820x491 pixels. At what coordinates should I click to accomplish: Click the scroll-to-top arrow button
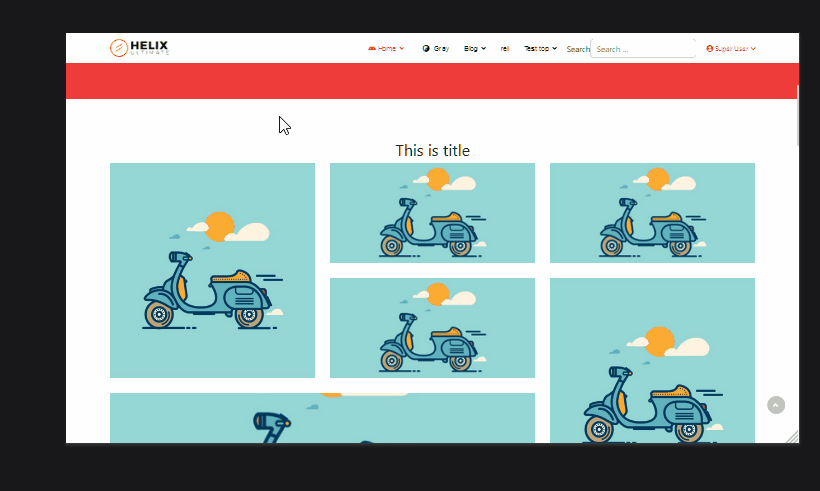coord(776,405)
